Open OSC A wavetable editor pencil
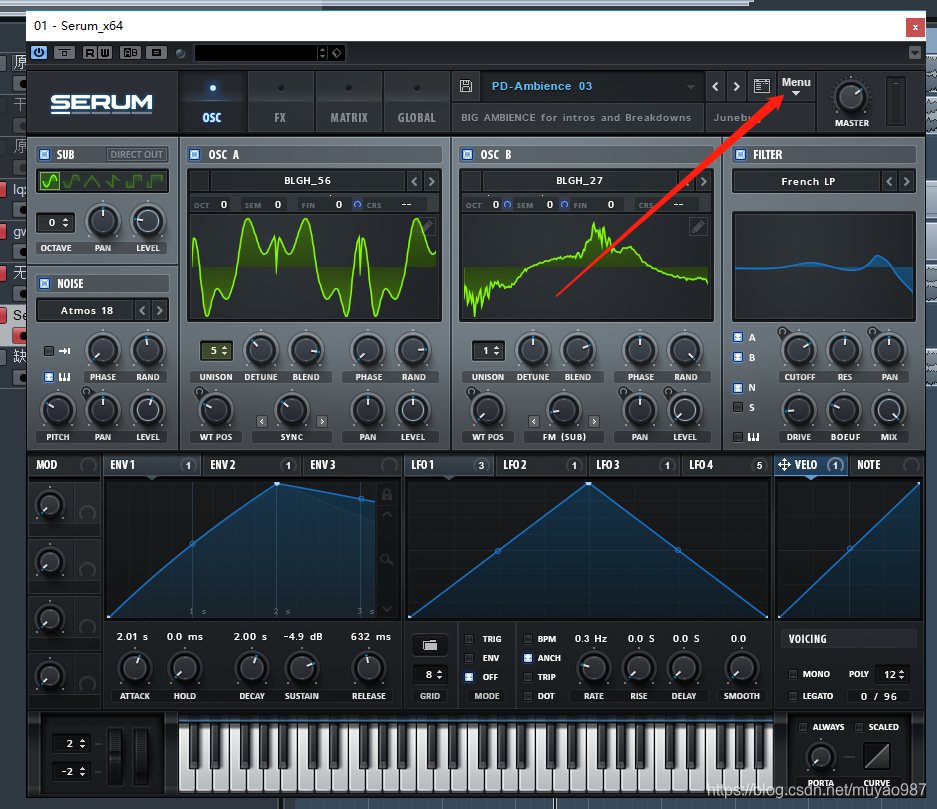 pyautogui.click(x=427, y=226)
